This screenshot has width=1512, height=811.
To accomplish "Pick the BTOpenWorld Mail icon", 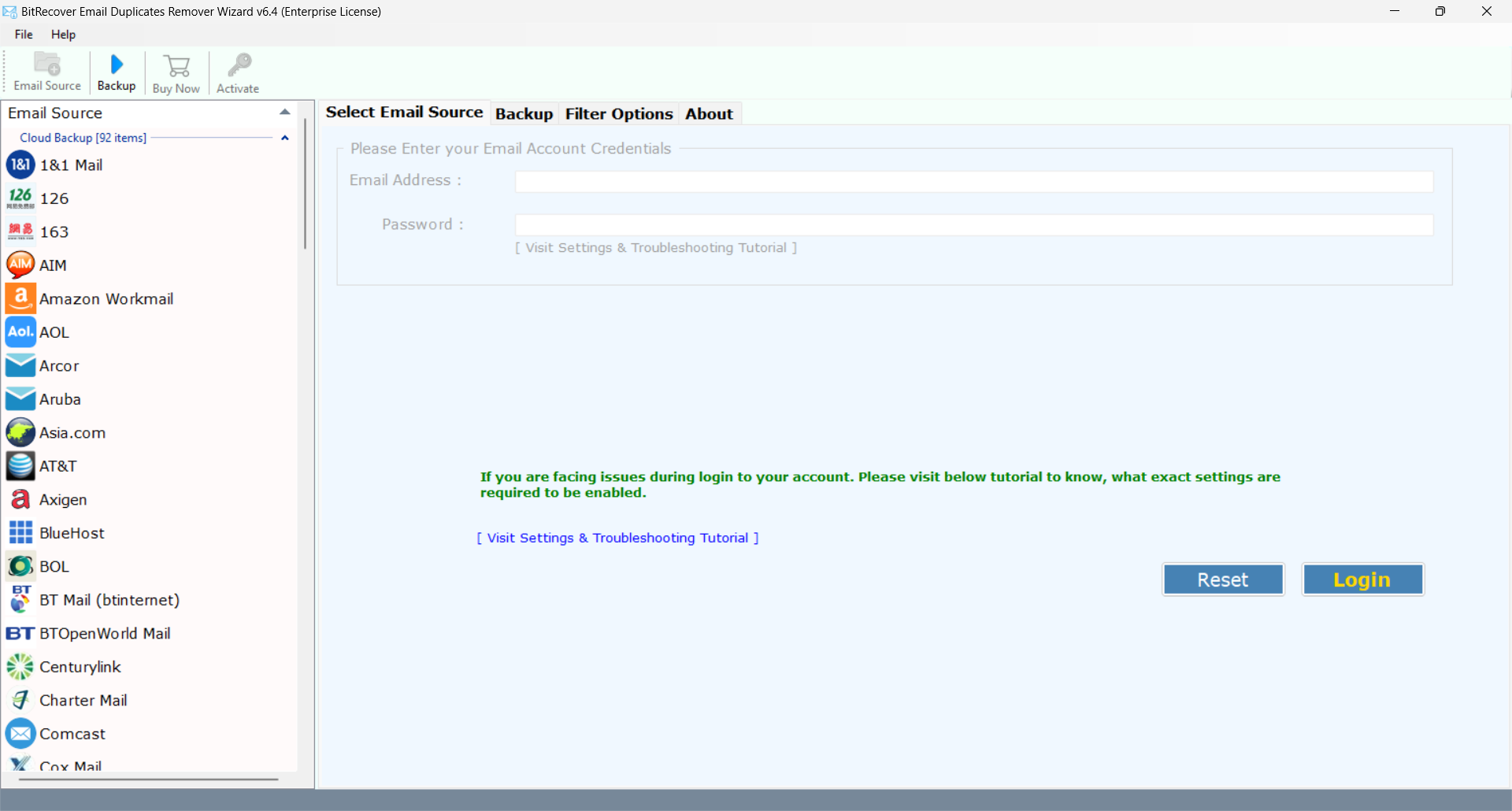I will (x=20, y=633).
